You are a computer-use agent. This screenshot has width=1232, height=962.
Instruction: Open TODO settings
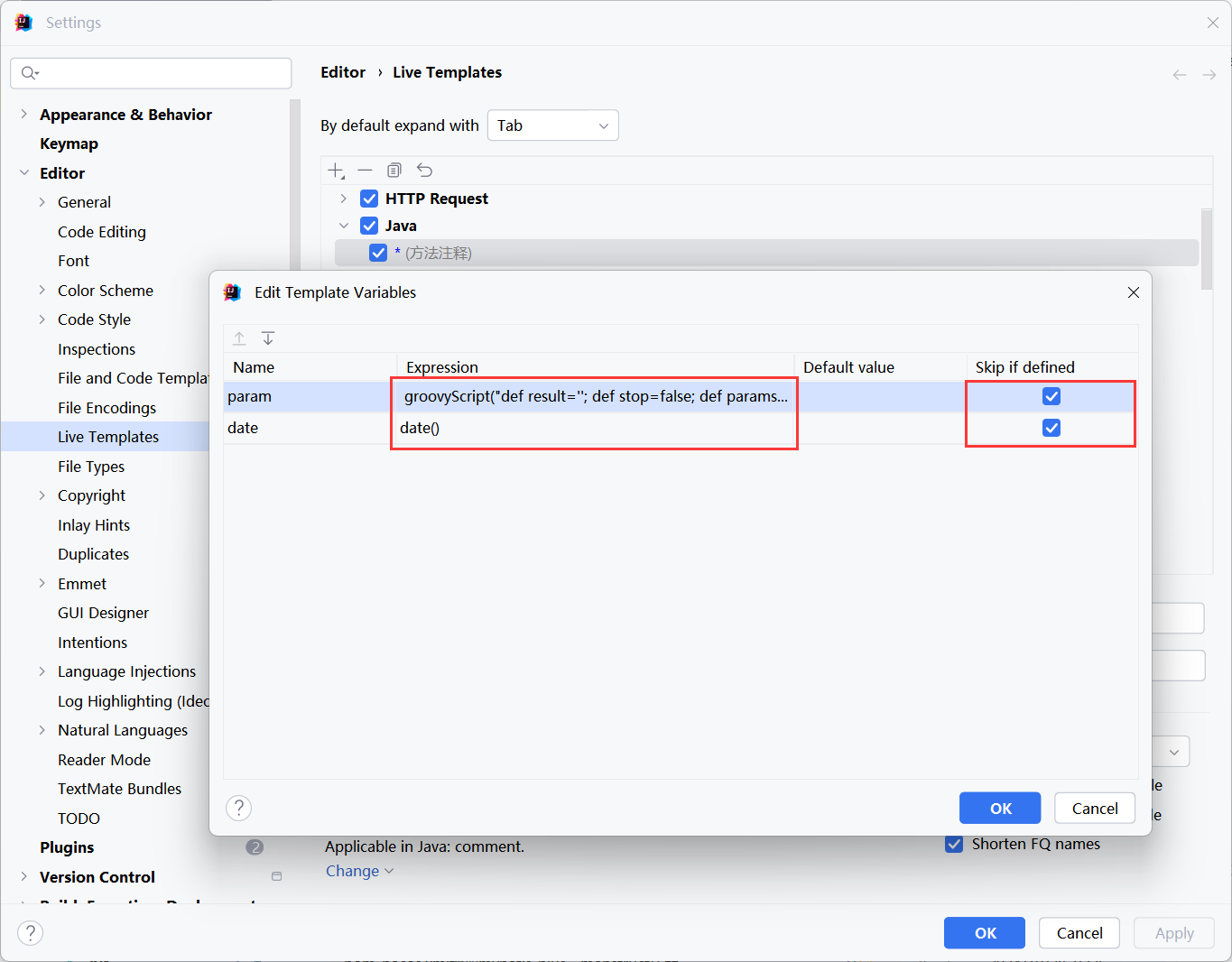(79, 819)
